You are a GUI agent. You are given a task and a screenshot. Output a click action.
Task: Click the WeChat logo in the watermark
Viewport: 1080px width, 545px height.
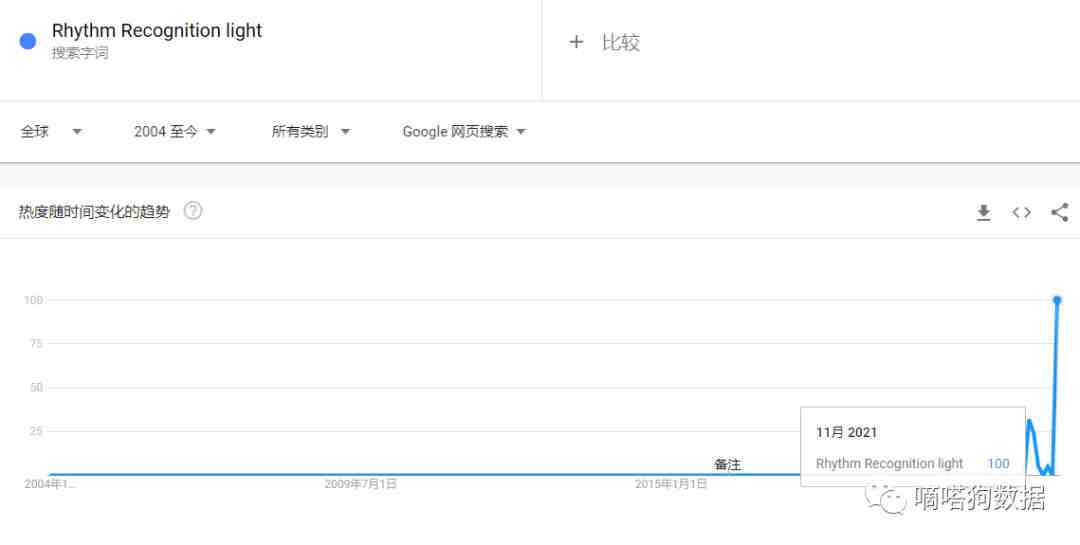[886, 497]
